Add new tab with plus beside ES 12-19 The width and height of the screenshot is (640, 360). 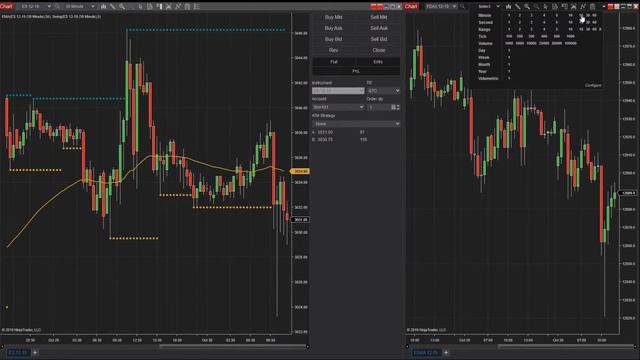tap(35, 352)
